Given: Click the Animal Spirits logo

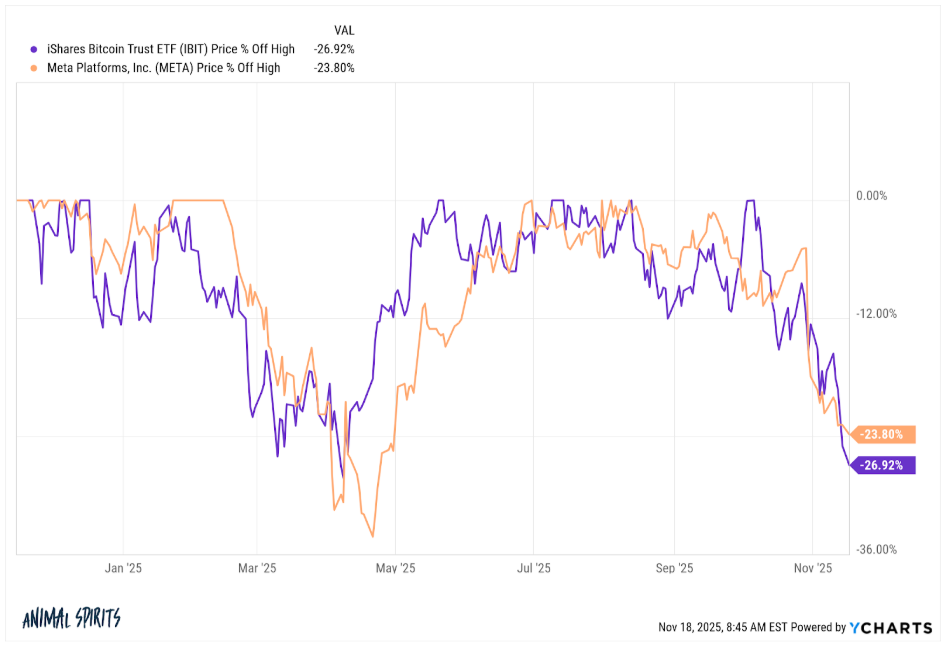Looking at the screenshot, I should pyautogui.click(x=71, y=618).
